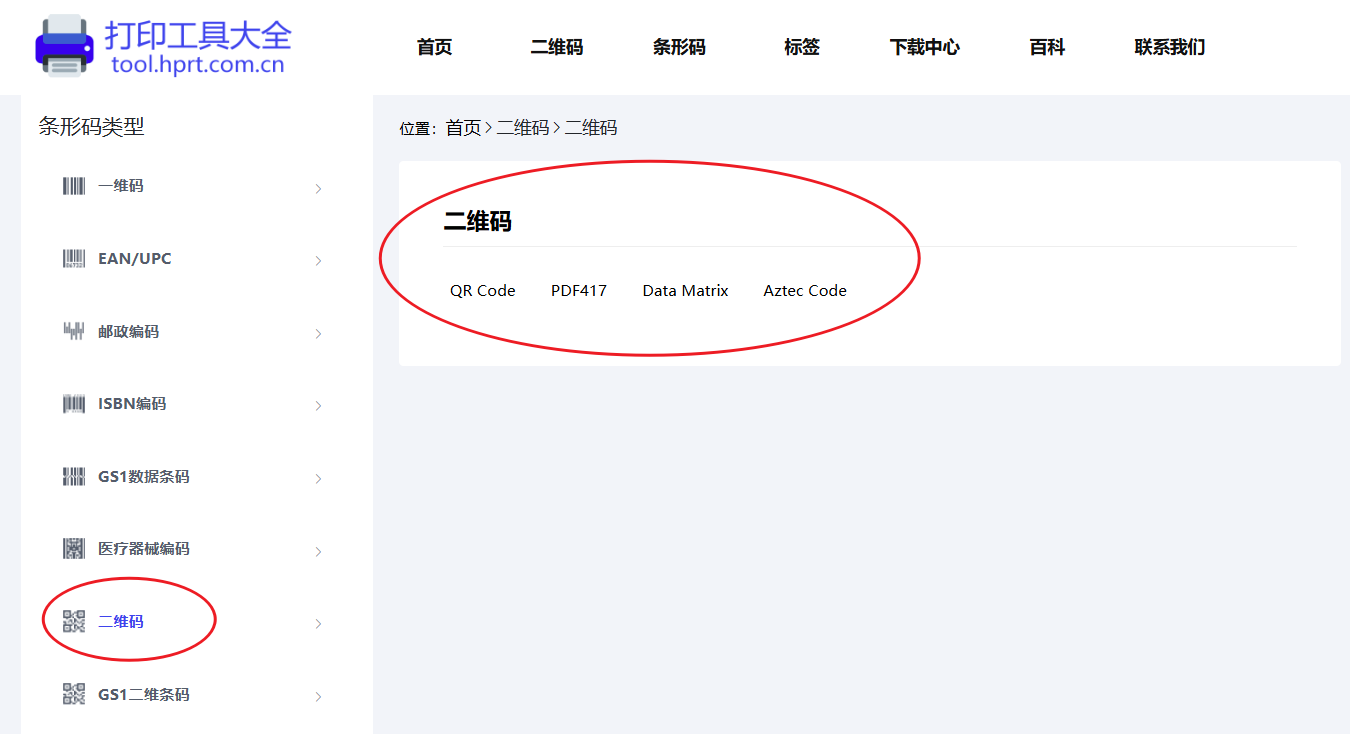
Task: Open the 标签 top navigation item
Action: (802, 47)
